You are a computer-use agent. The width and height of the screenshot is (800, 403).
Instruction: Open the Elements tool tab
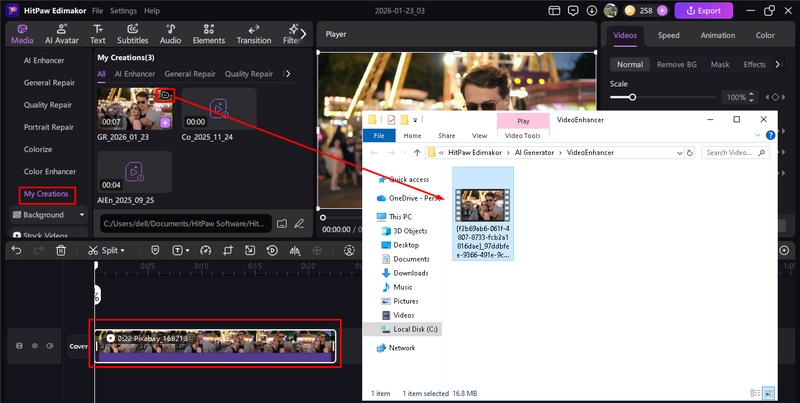coord(209,34)
